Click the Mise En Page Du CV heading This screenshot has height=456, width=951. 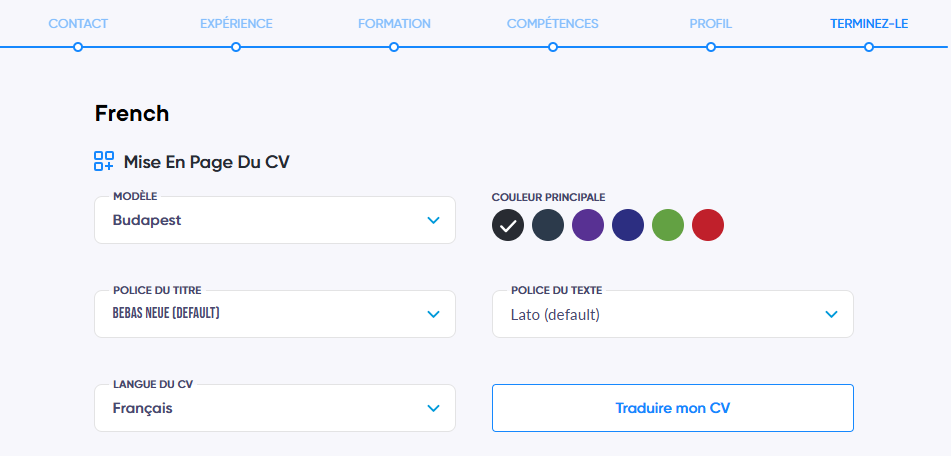pyautogui.click(x=207, y=162)
